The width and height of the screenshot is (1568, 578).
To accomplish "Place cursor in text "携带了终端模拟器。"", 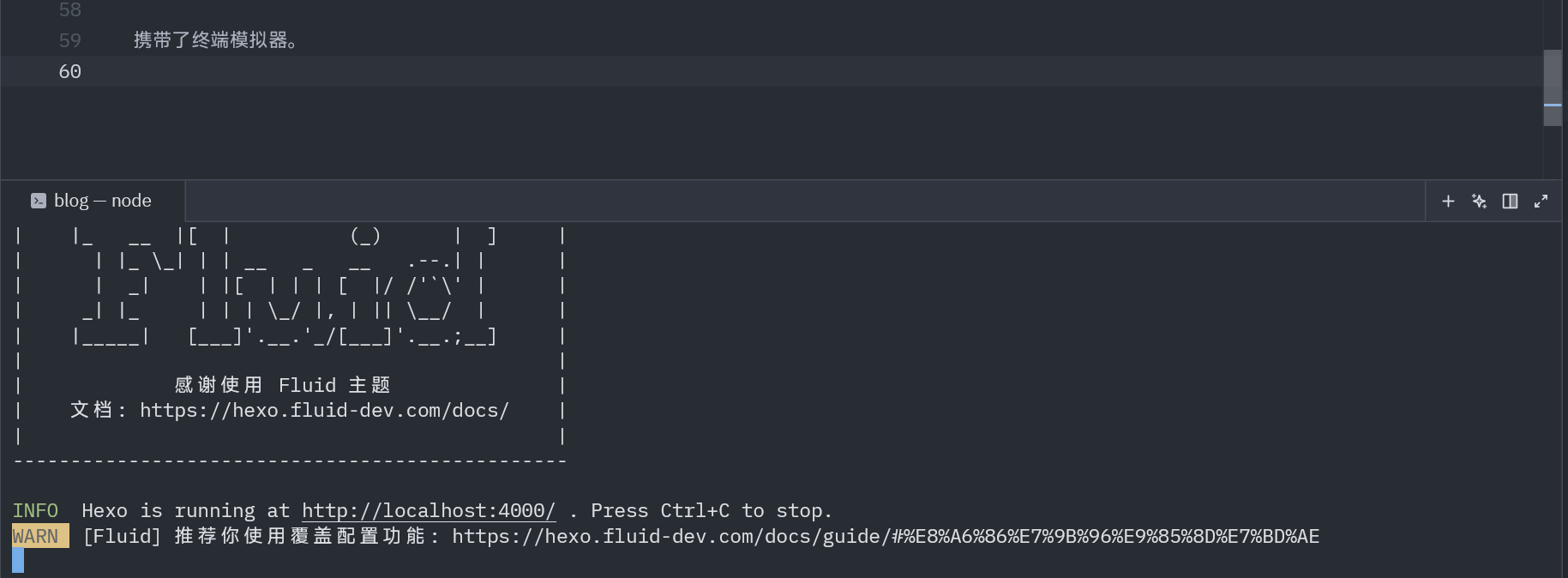I will coord(214,40).
